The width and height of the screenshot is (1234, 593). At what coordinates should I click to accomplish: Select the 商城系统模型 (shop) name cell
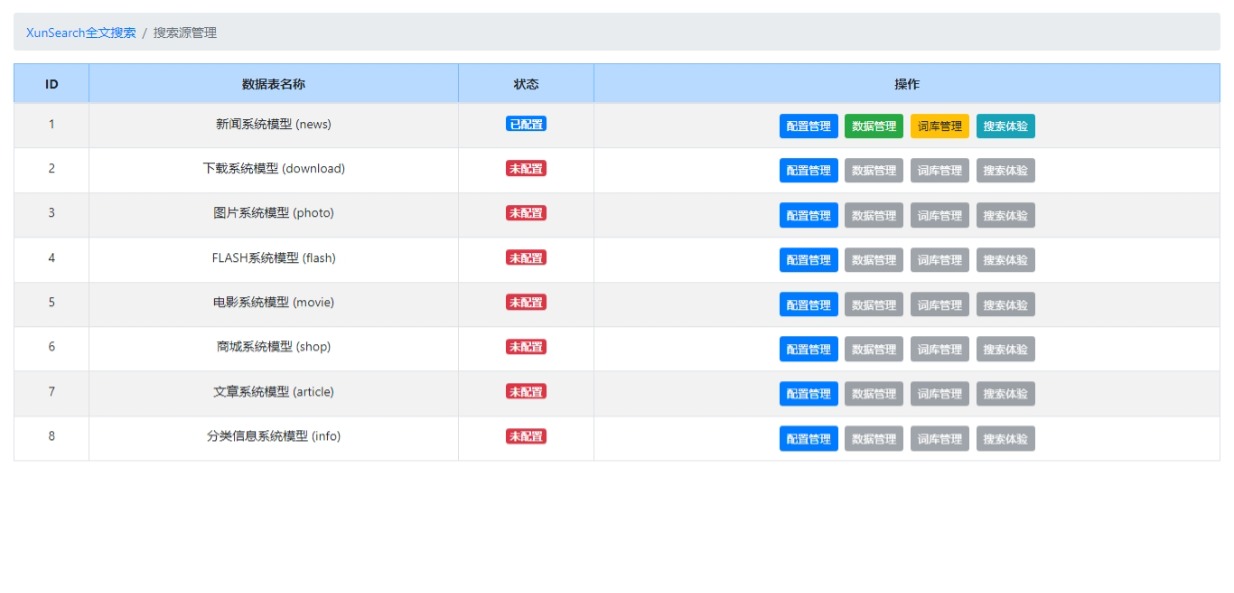pyautogui.click(x=273, y=347)
